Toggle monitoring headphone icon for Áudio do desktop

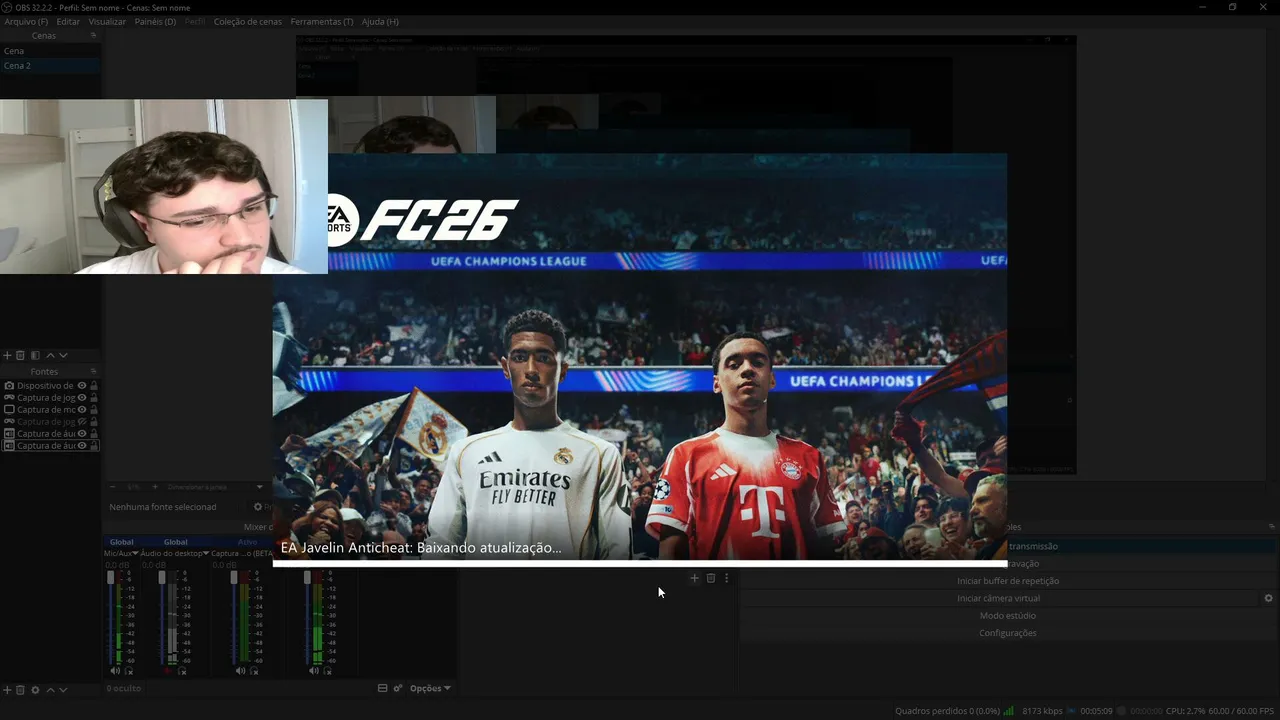point(182,671)
